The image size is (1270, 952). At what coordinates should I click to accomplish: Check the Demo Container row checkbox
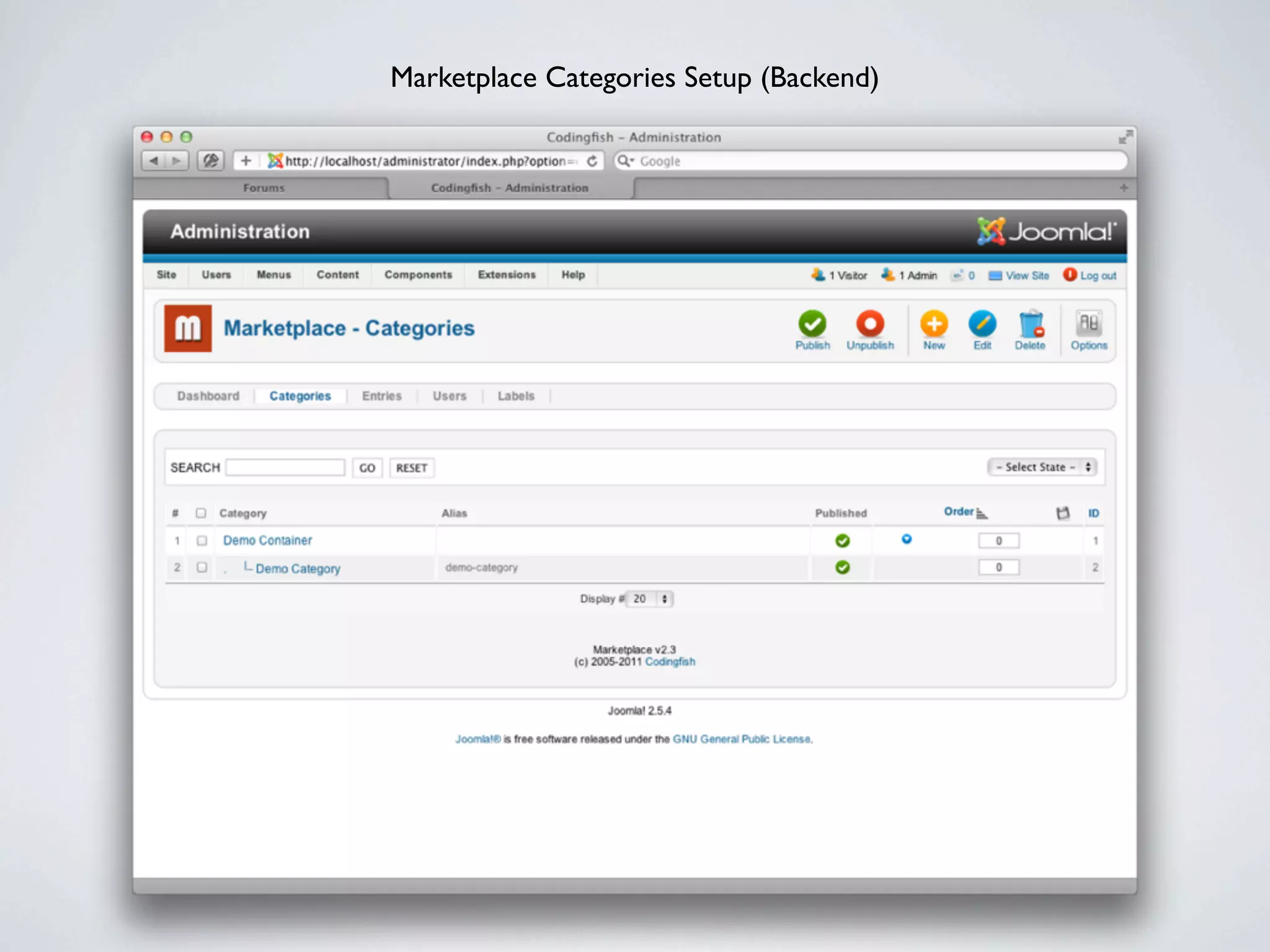point(202,540)
